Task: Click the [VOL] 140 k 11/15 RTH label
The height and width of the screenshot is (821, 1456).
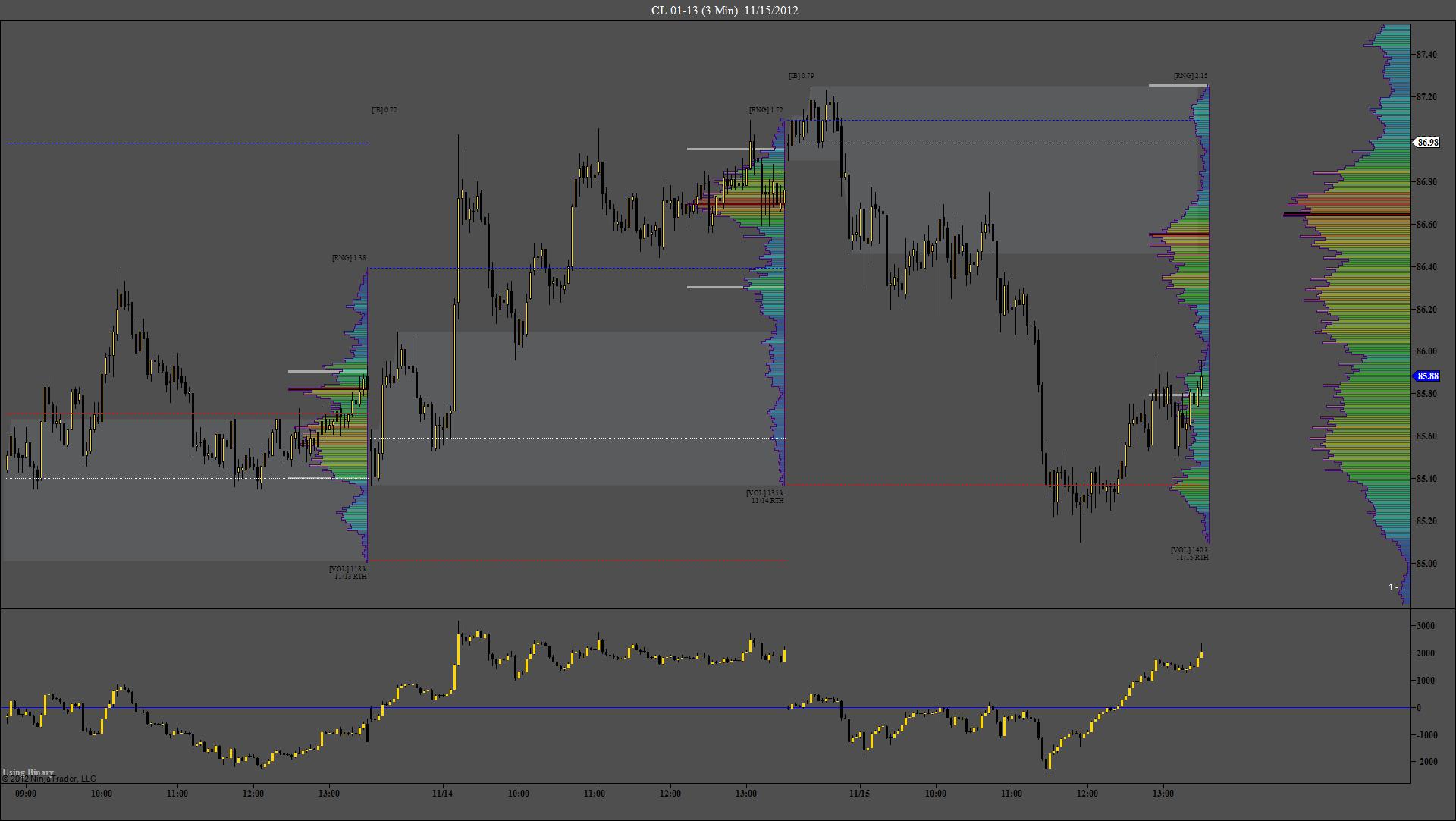Action: pos(1190,554)
